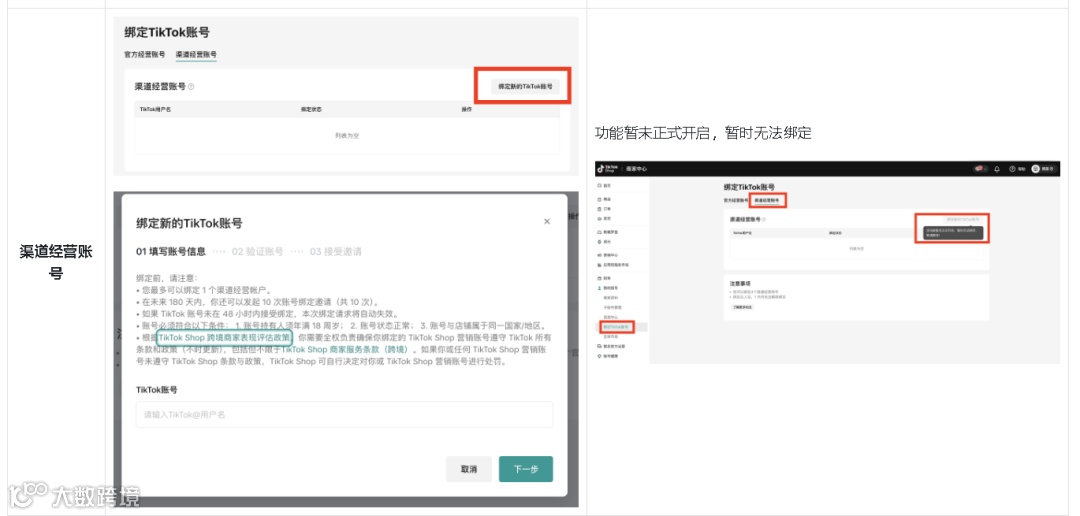Image resolution: width=1080 pixels, height=516 pixels.
Task: Click 商家中心 text in the black Seller Center header
Action: 636,169
